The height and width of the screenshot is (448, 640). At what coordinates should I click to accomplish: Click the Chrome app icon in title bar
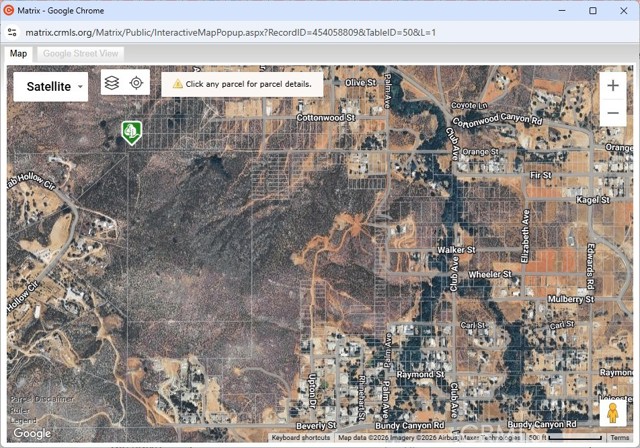(9, 10)
